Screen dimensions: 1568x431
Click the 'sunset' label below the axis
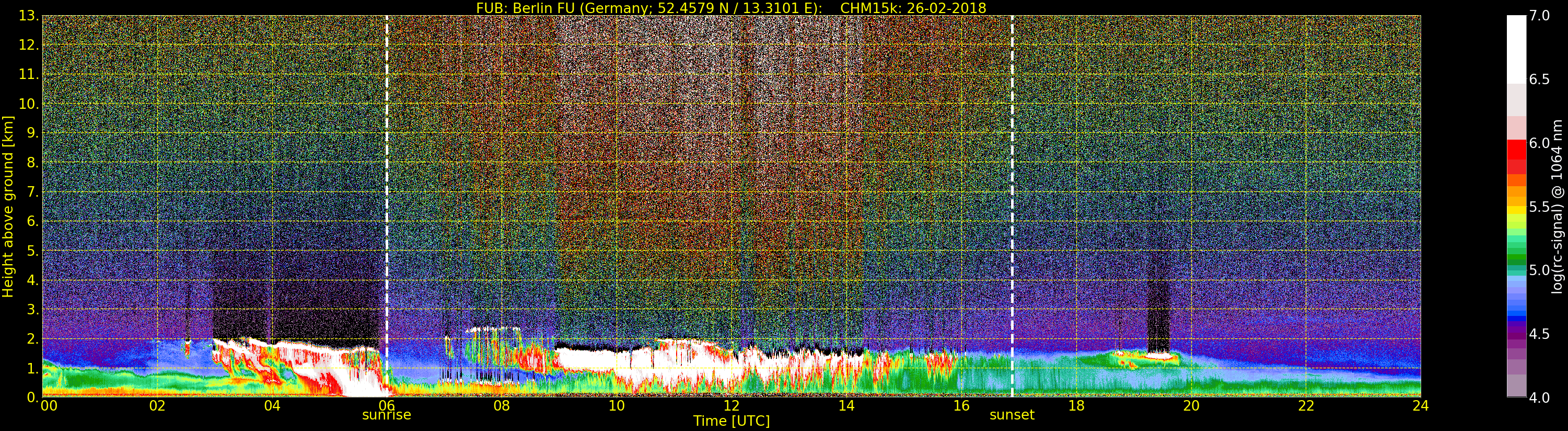(x=1012, y=415)
